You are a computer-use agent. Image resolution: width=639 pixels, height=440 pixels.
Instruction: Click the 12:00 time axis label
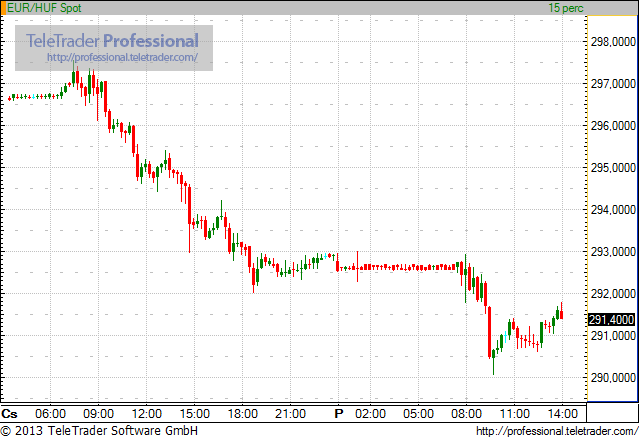pyautogui.click(x=146, y=414)
